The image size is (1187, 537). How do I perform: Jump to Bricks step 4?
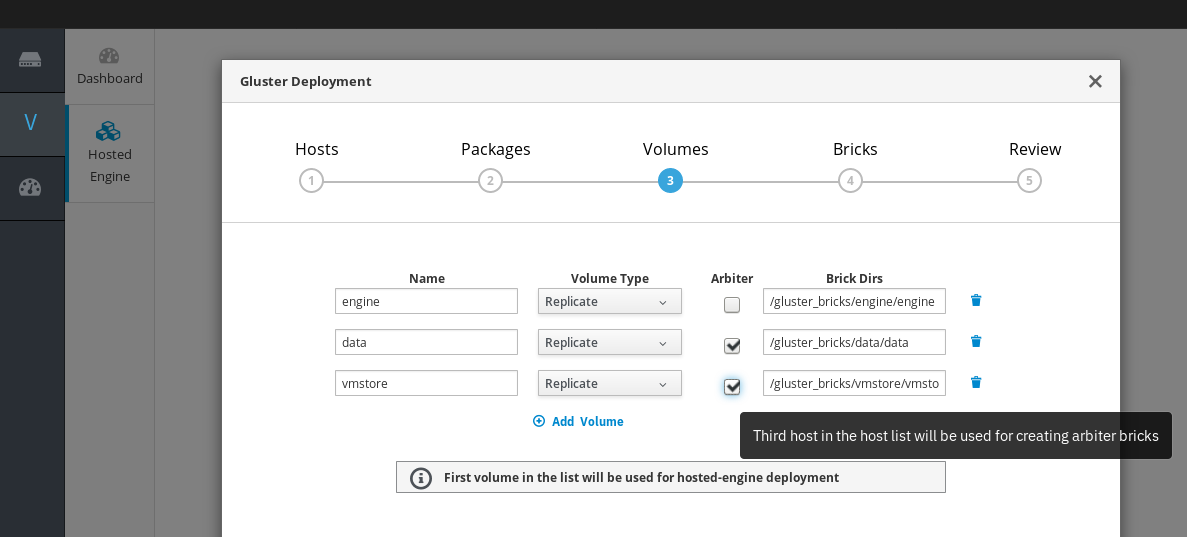850,181
